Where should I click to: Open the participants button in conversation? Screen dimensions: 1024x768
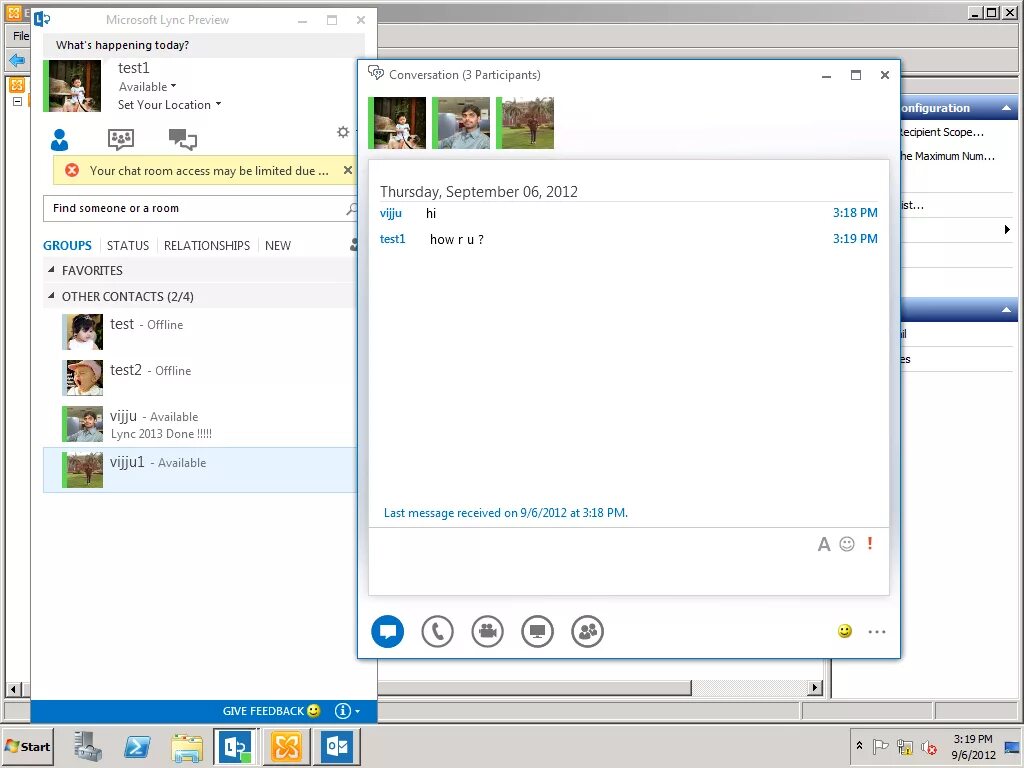587,632
